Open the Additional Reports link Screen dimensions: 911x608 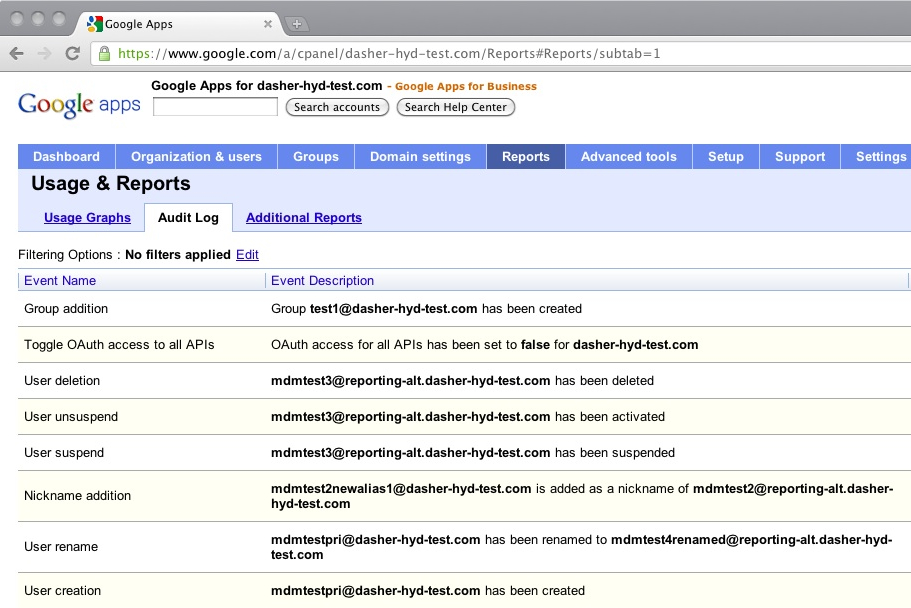pyautogui.click(x=303, y=217)
